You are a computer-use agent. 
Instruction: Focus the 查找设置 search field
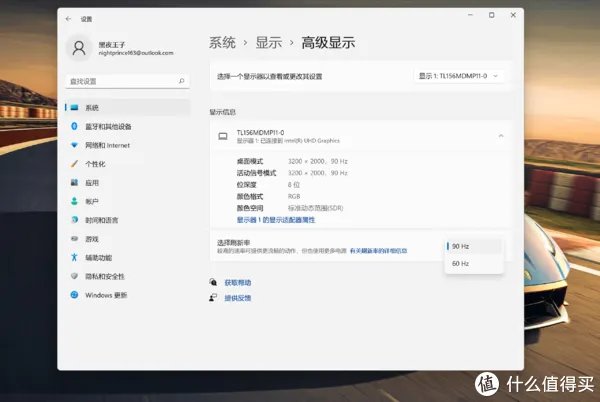(x=127, y=81)
